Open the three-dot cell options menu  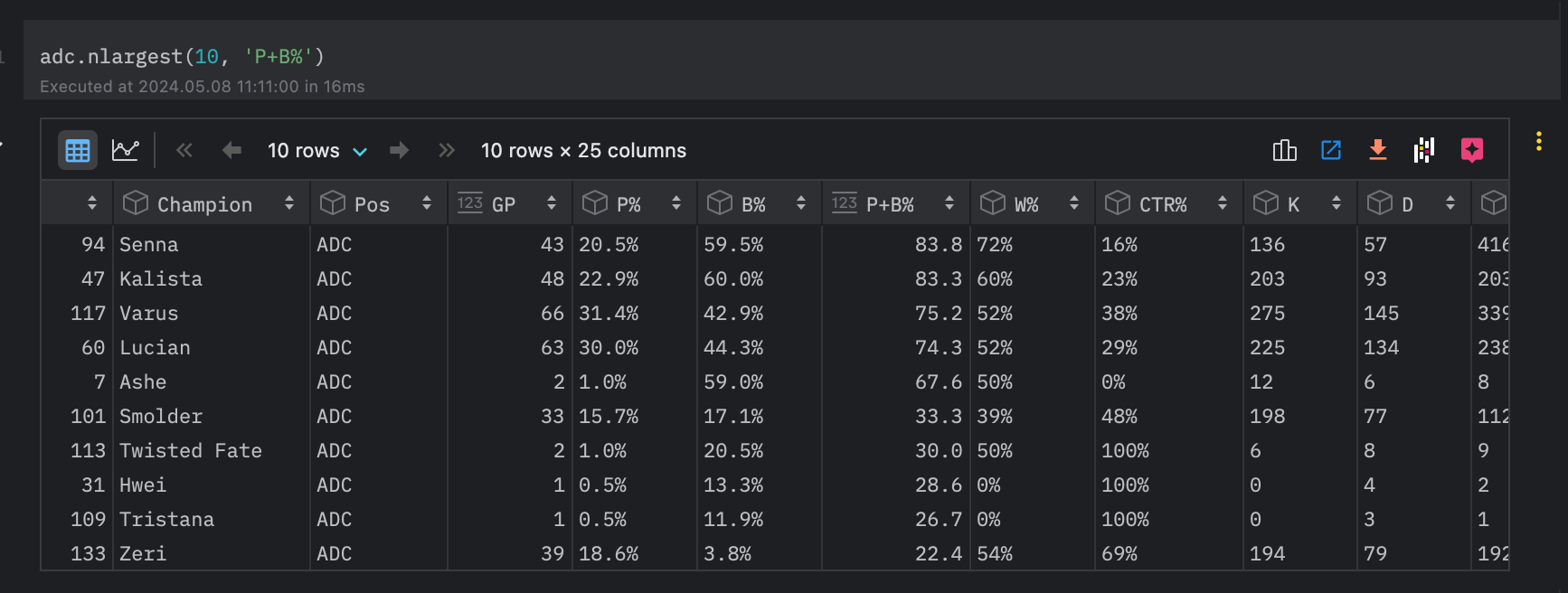[1538, 141]
